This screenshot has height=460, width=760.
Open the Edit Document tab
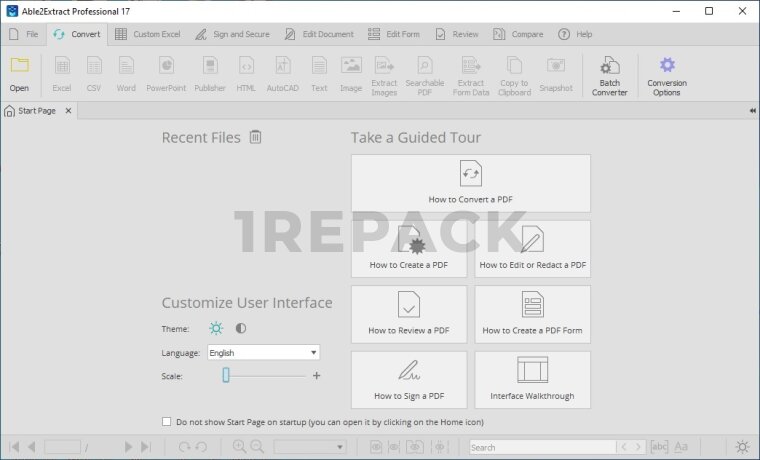point(319,34)
